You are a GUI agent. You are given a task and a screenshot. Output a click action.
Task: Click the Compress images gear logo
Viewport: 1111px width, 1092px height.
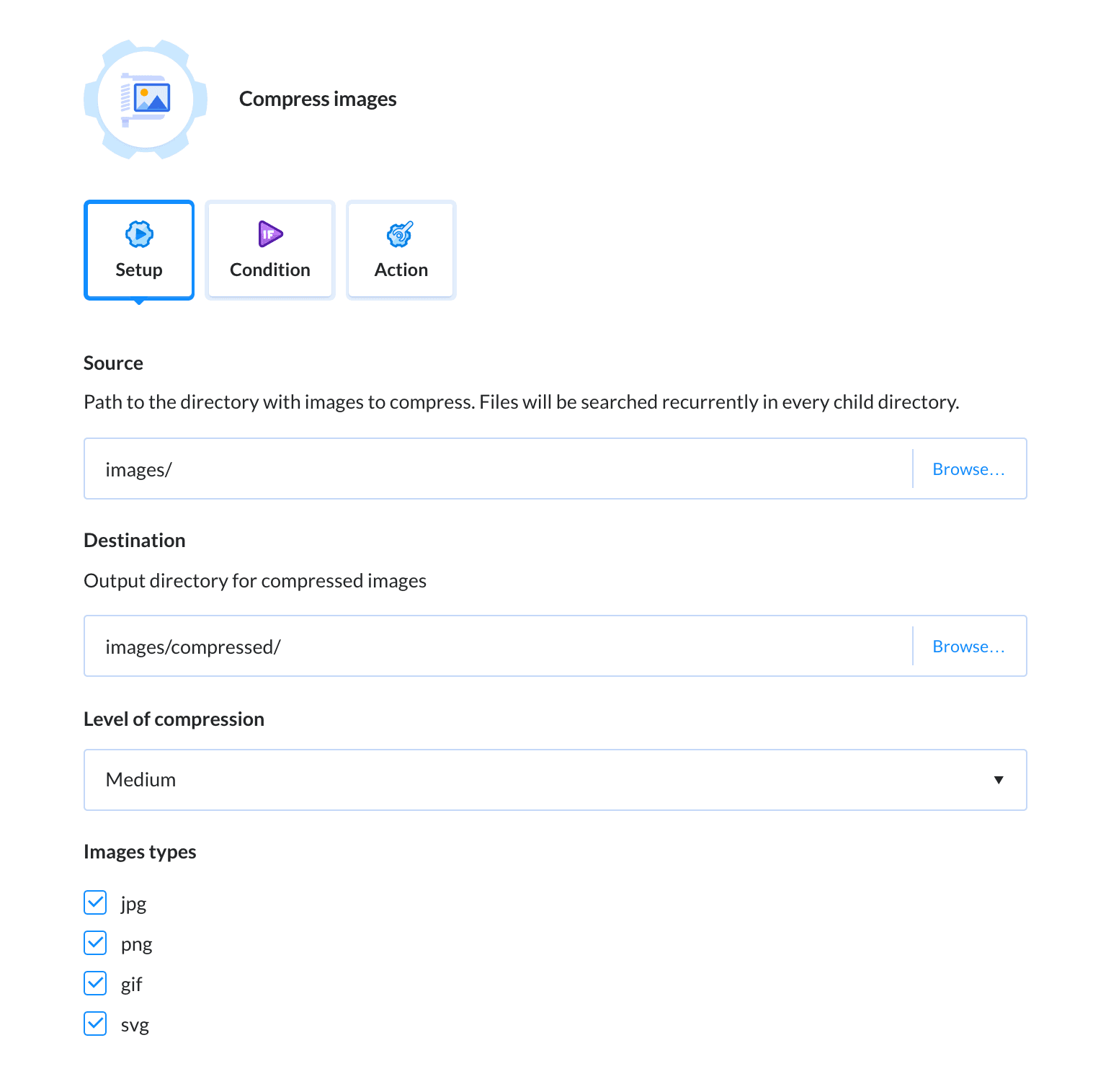(x=146, y=99)
